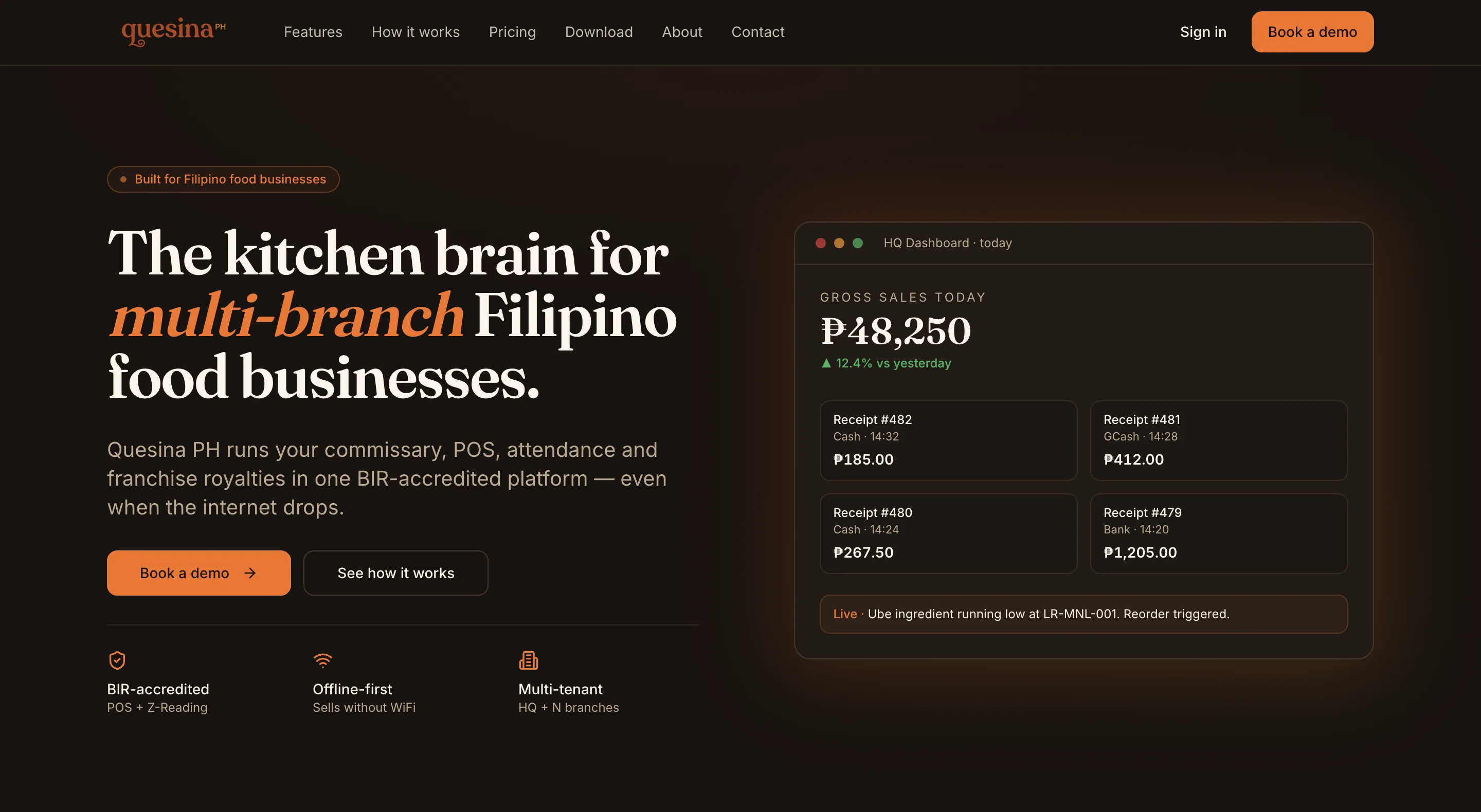
Task: Click the Sign in link
Action: 1203,32
